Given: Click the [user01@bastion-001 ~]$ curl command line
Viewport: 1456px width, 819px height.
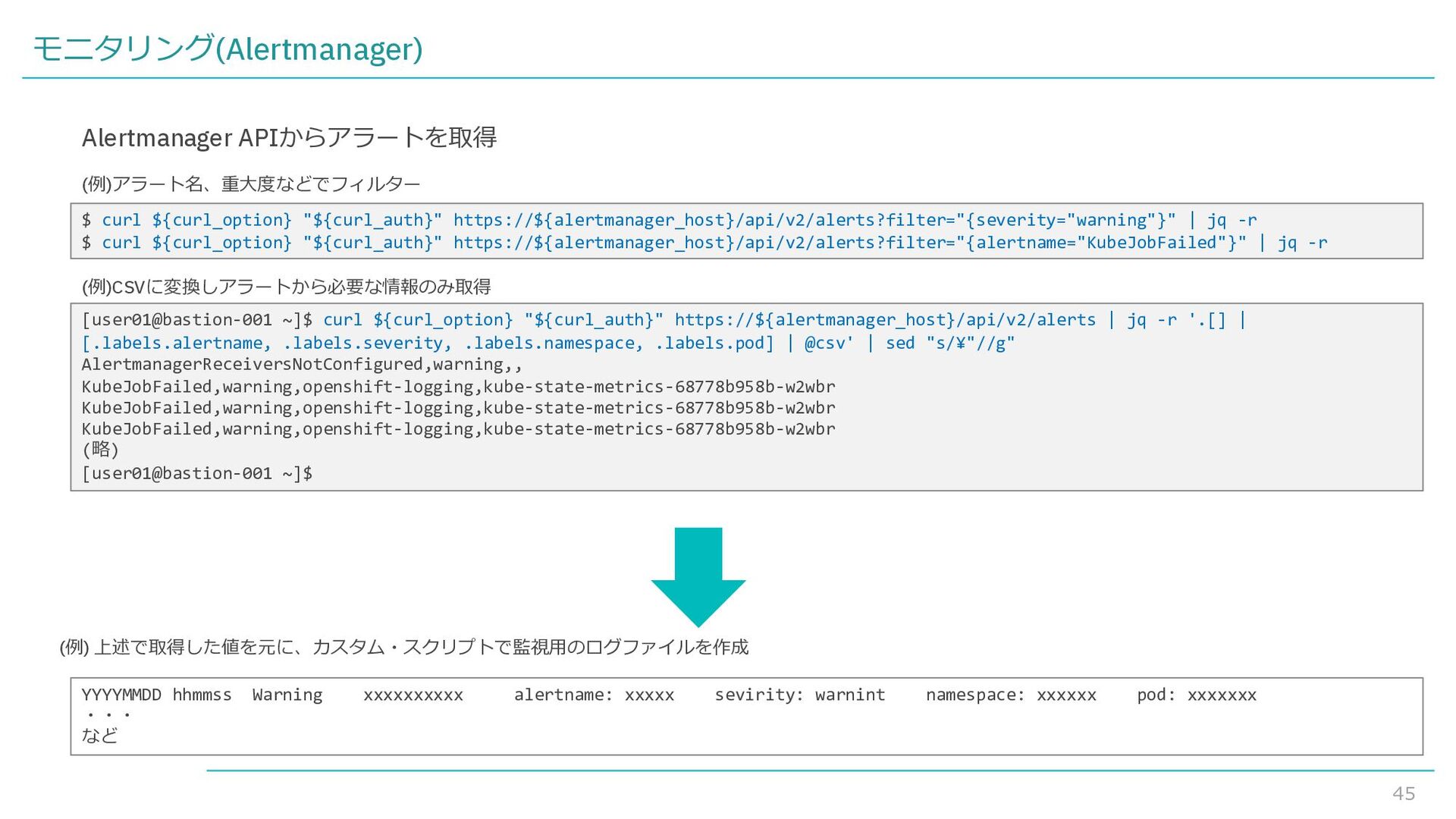Looking at the screenshot, I should (x=664, y=320).
